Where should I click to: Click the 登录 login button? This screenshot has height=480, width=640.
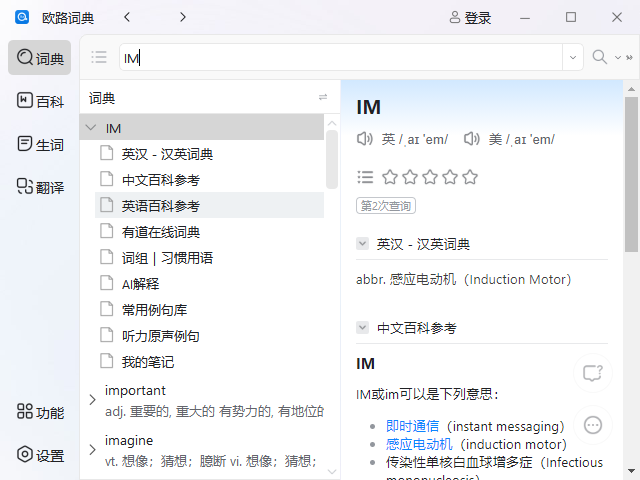click(470, 18)
